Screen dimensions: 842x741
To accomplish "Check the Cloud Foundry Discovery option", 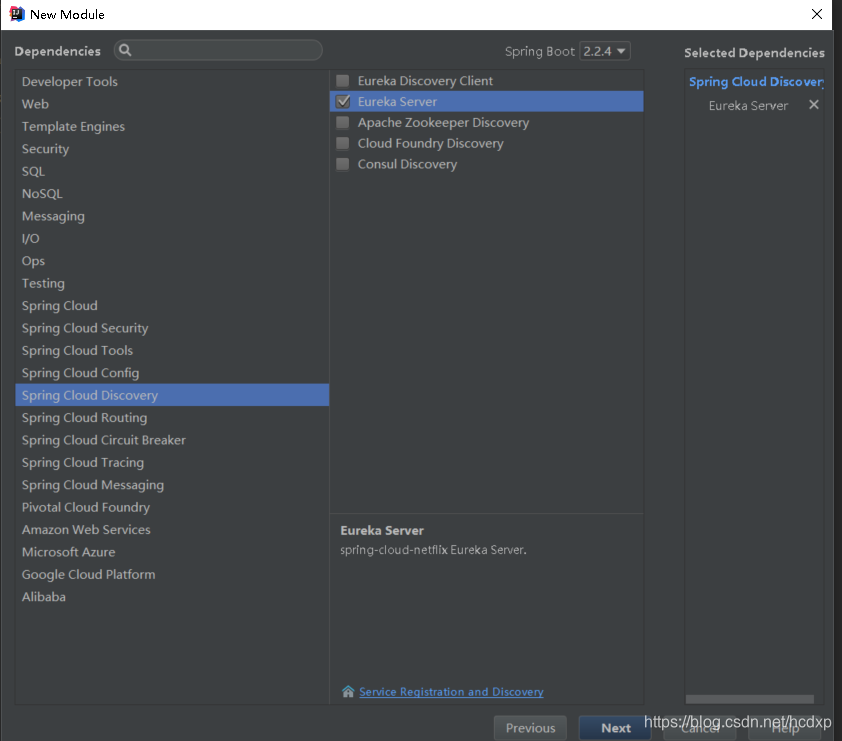I will point(343,143).
